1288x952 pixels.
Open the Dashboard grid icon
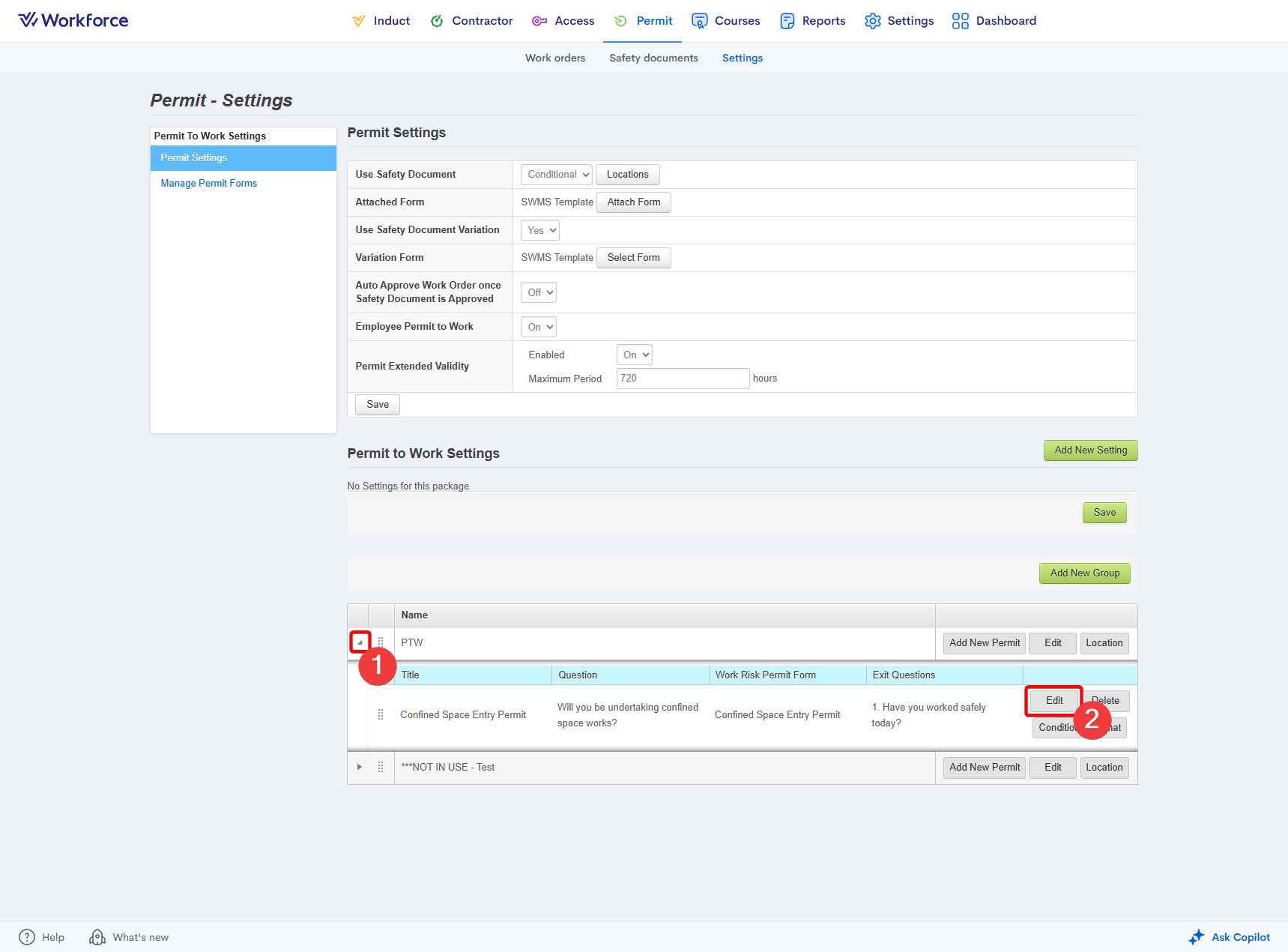(960, 21)
